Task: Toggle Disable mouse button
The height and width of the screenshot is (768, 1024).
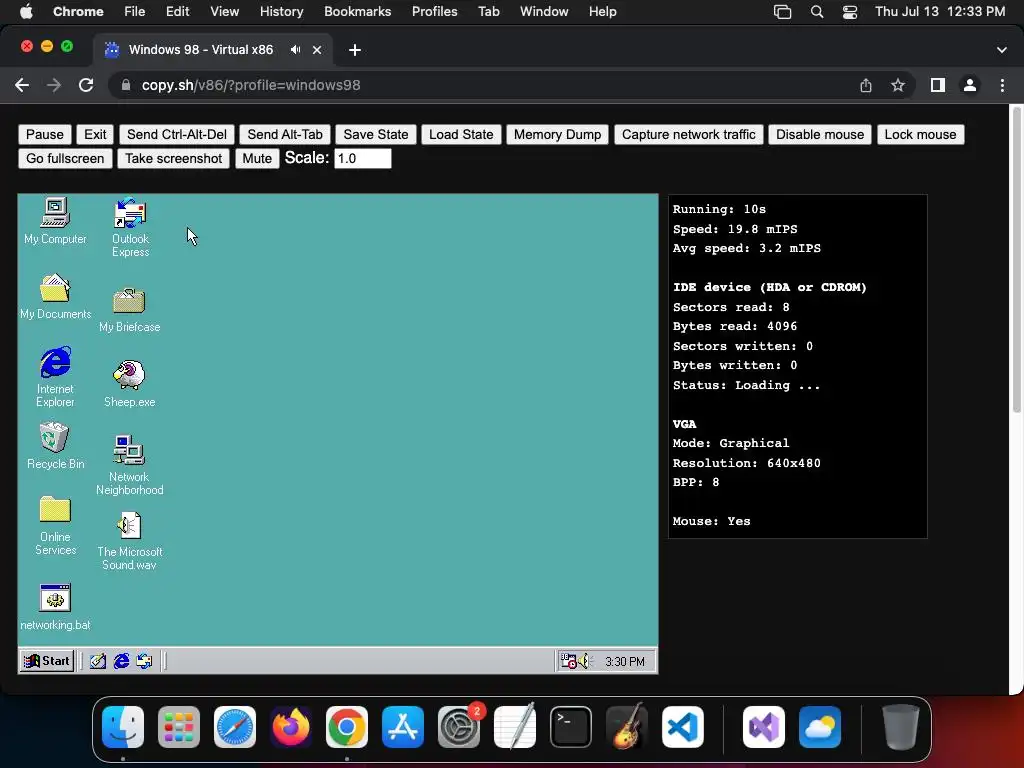Action: click(820, 135)
